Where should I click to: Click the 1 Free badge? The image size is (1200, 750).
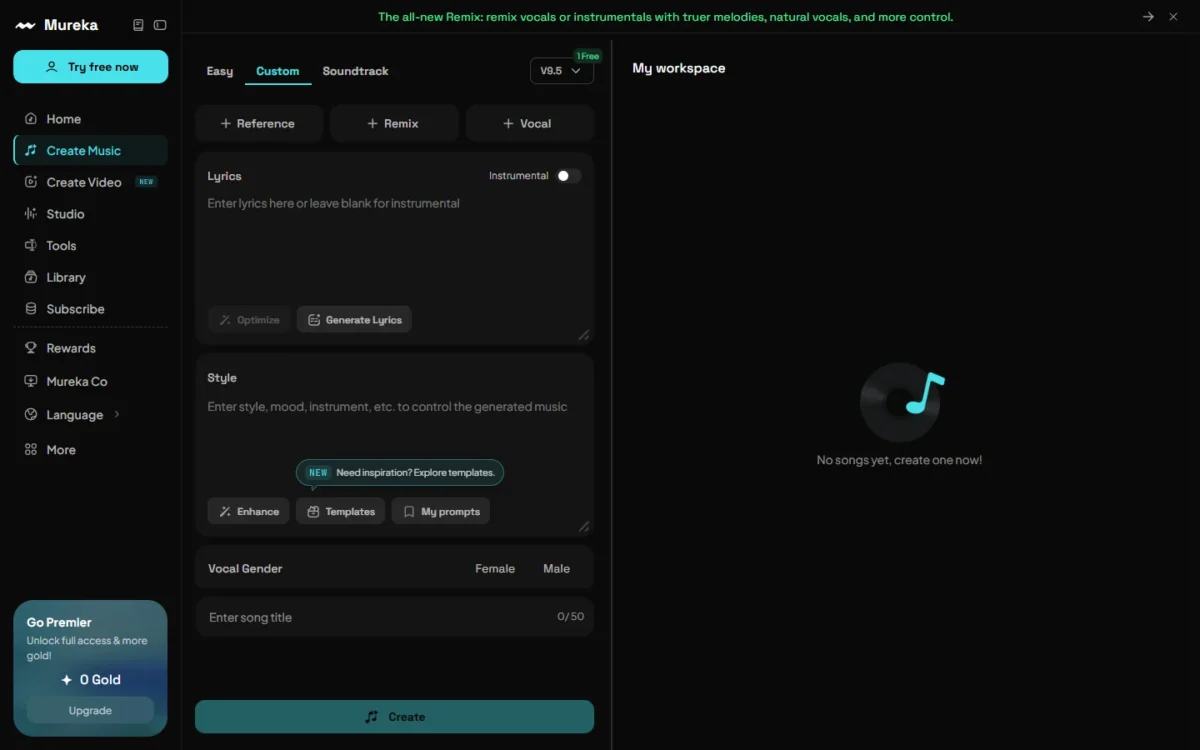pyautogui.click(x=587, y=56)
